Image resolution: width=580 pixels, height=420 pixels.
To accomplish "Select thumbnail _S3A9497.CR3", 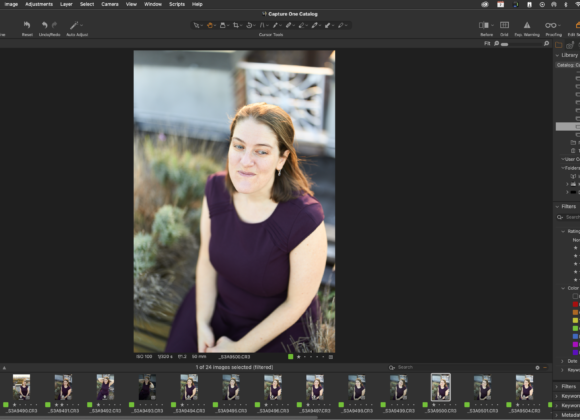I will [x=315, y=387].
